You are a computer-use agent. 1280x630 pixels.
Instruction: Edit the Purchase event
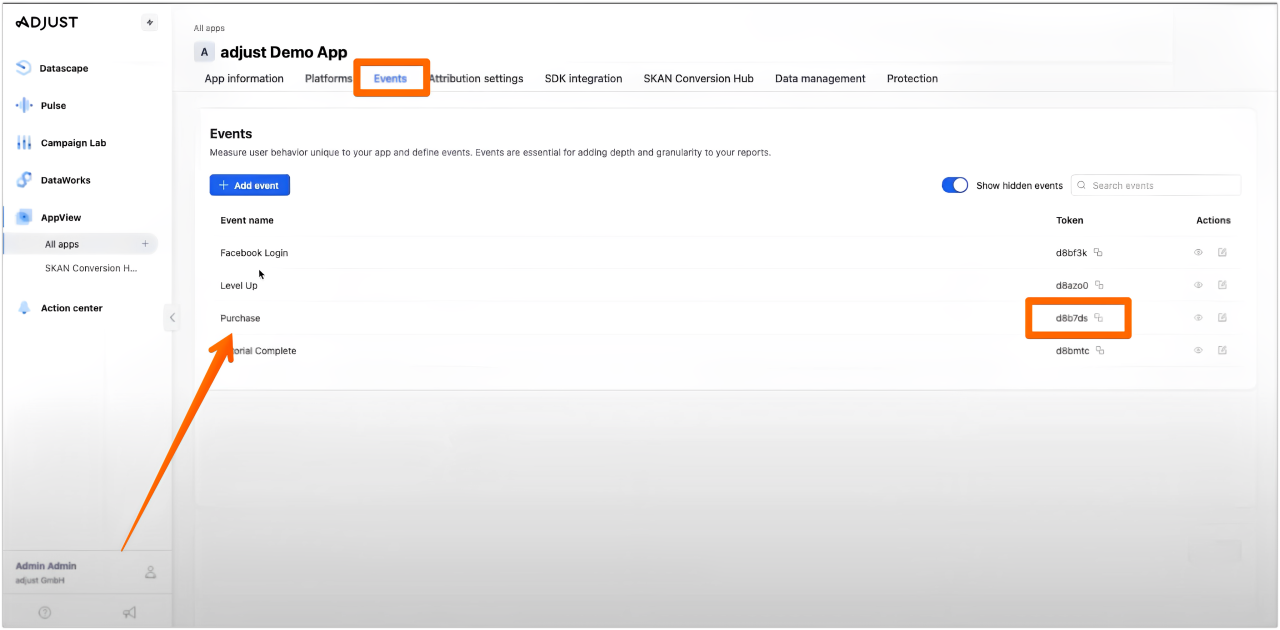point(1222,318)
